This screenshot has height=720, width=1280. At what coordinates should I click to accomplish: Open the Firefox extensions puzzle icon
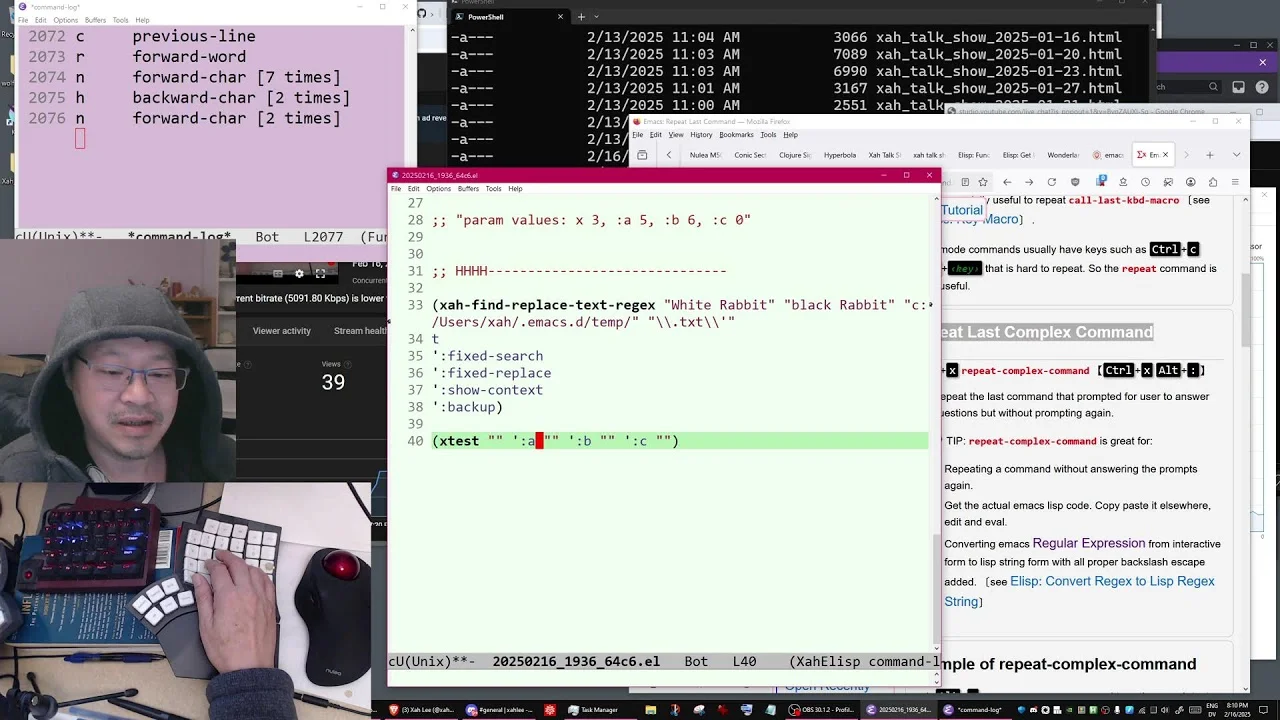tap(1213, 182)
